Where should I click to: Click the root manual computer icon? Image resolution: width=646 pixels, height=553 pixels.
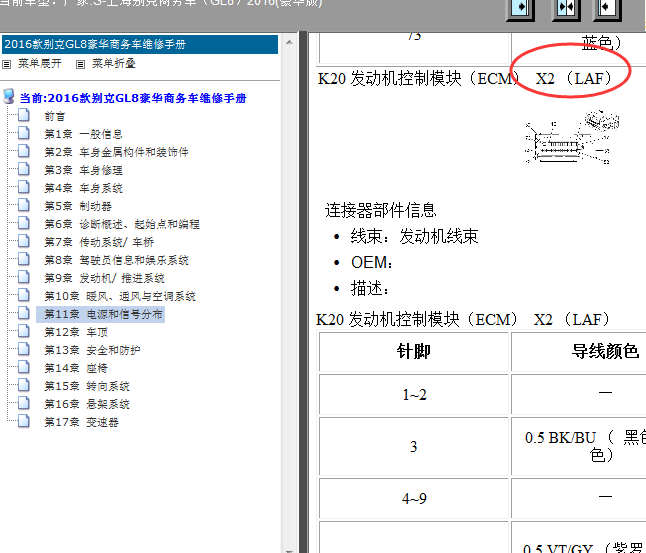pyautogui.click(x=9, y=96)
